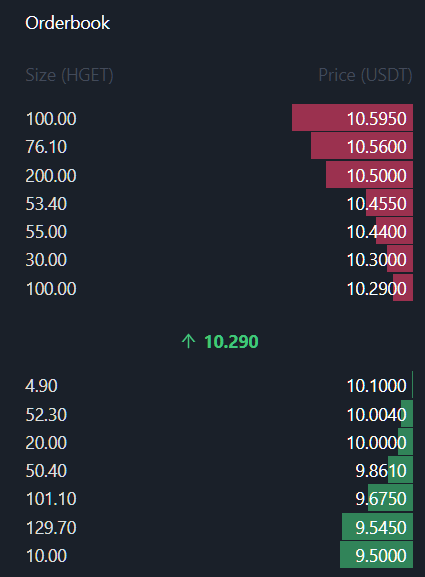The image size is (425, 577).
Task: Select highest bid price 10.1000
Action: [377, 386]
